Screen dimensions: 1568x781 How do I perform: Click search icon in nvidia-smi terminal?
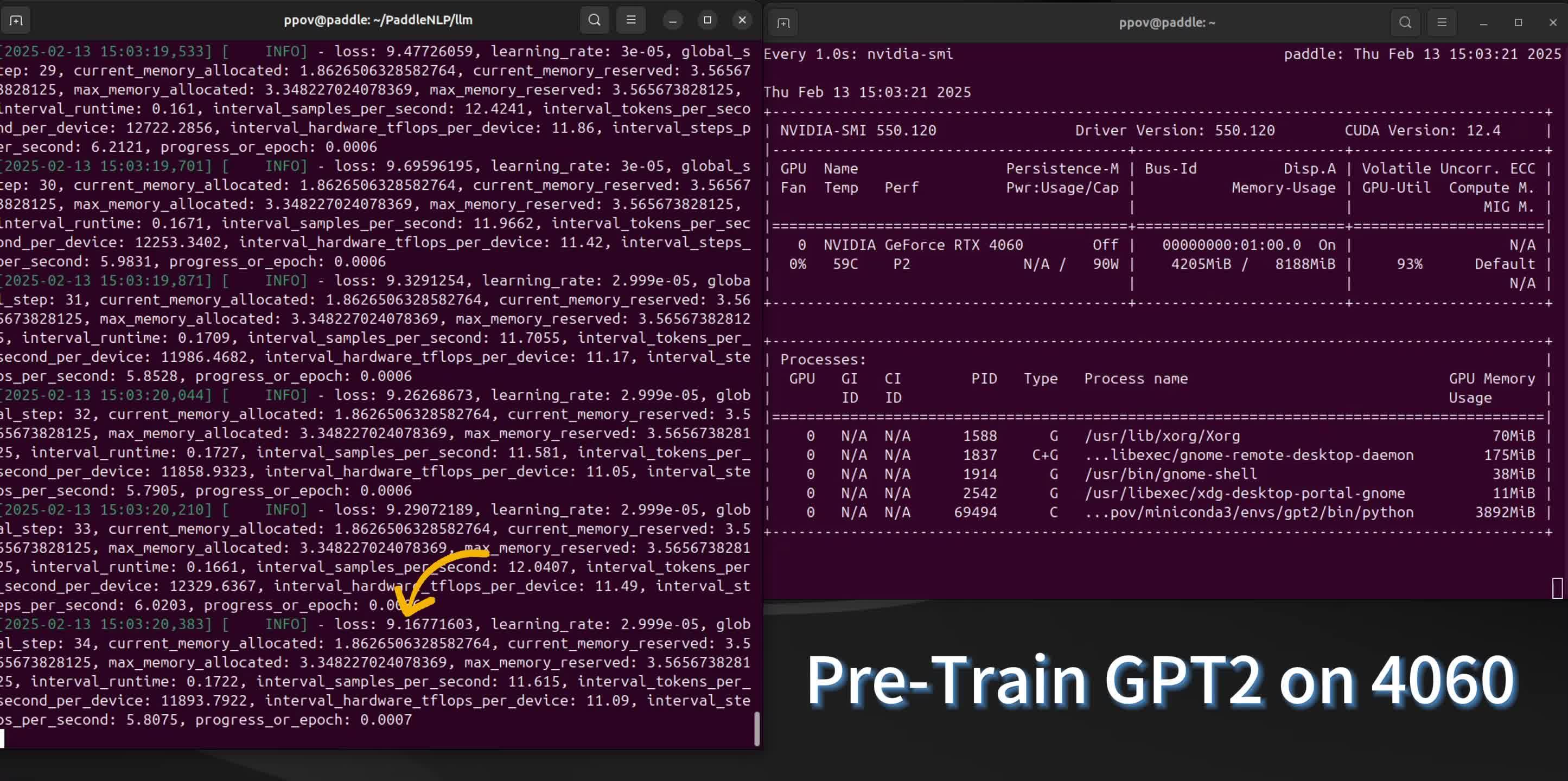tap(1405, 22)
